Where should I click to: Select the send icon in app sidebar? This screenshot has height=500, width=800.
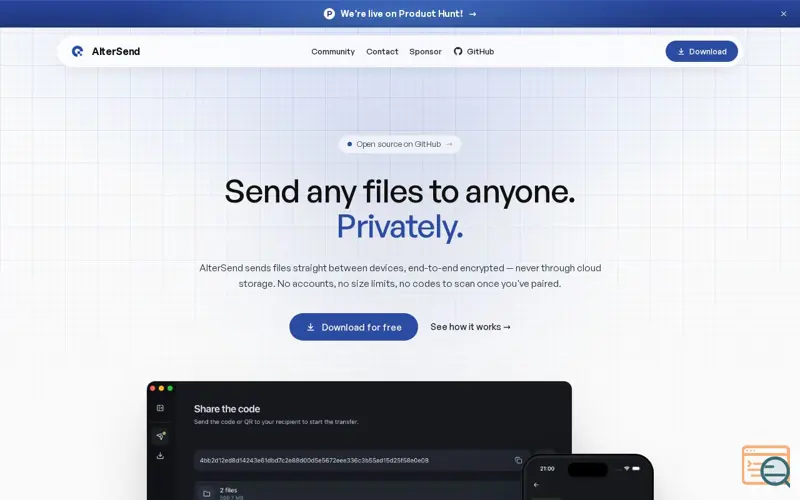pyautogui.click(x=161, y=436)
